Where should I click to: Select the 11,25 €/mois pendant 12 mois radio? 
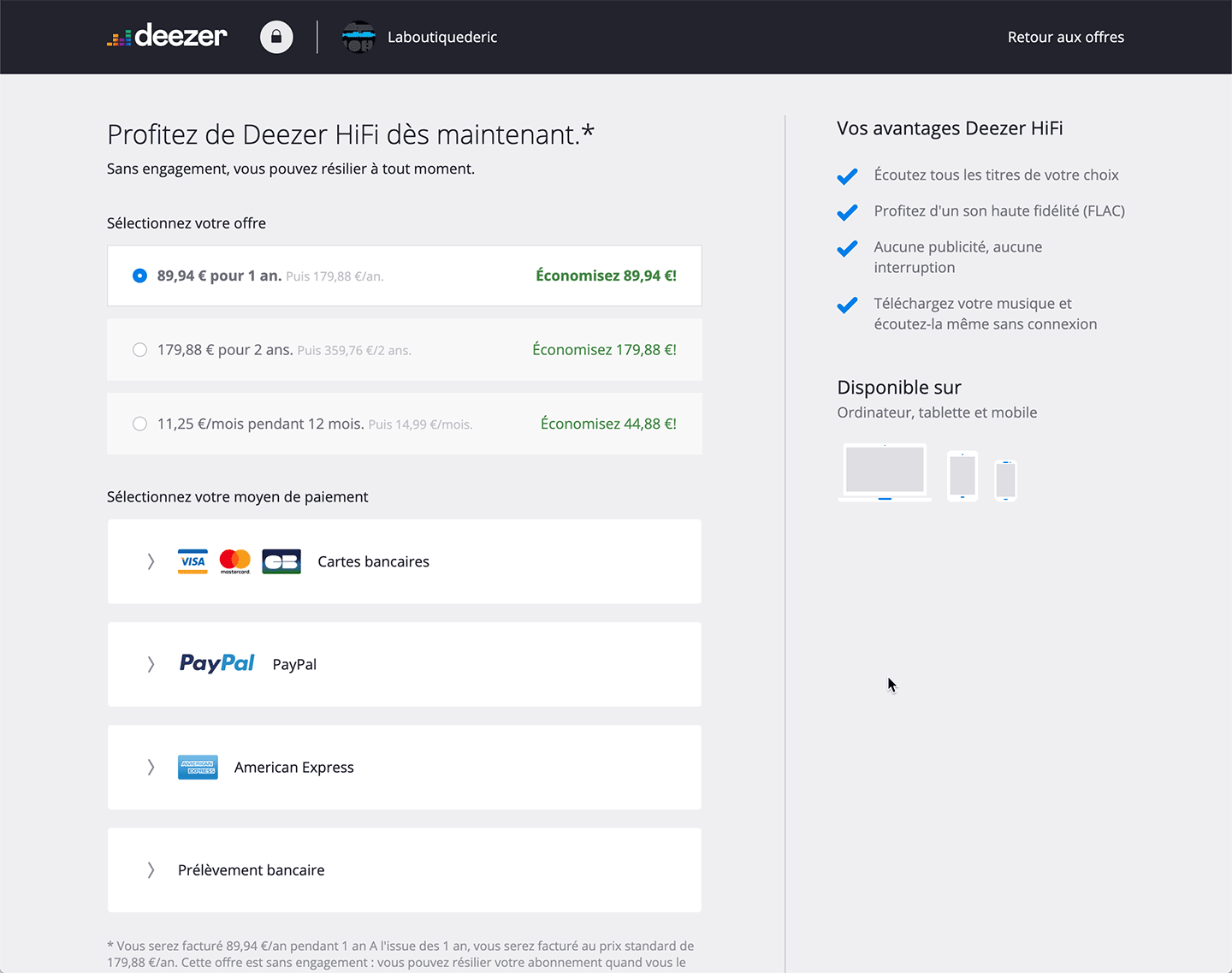coord(139,424)
